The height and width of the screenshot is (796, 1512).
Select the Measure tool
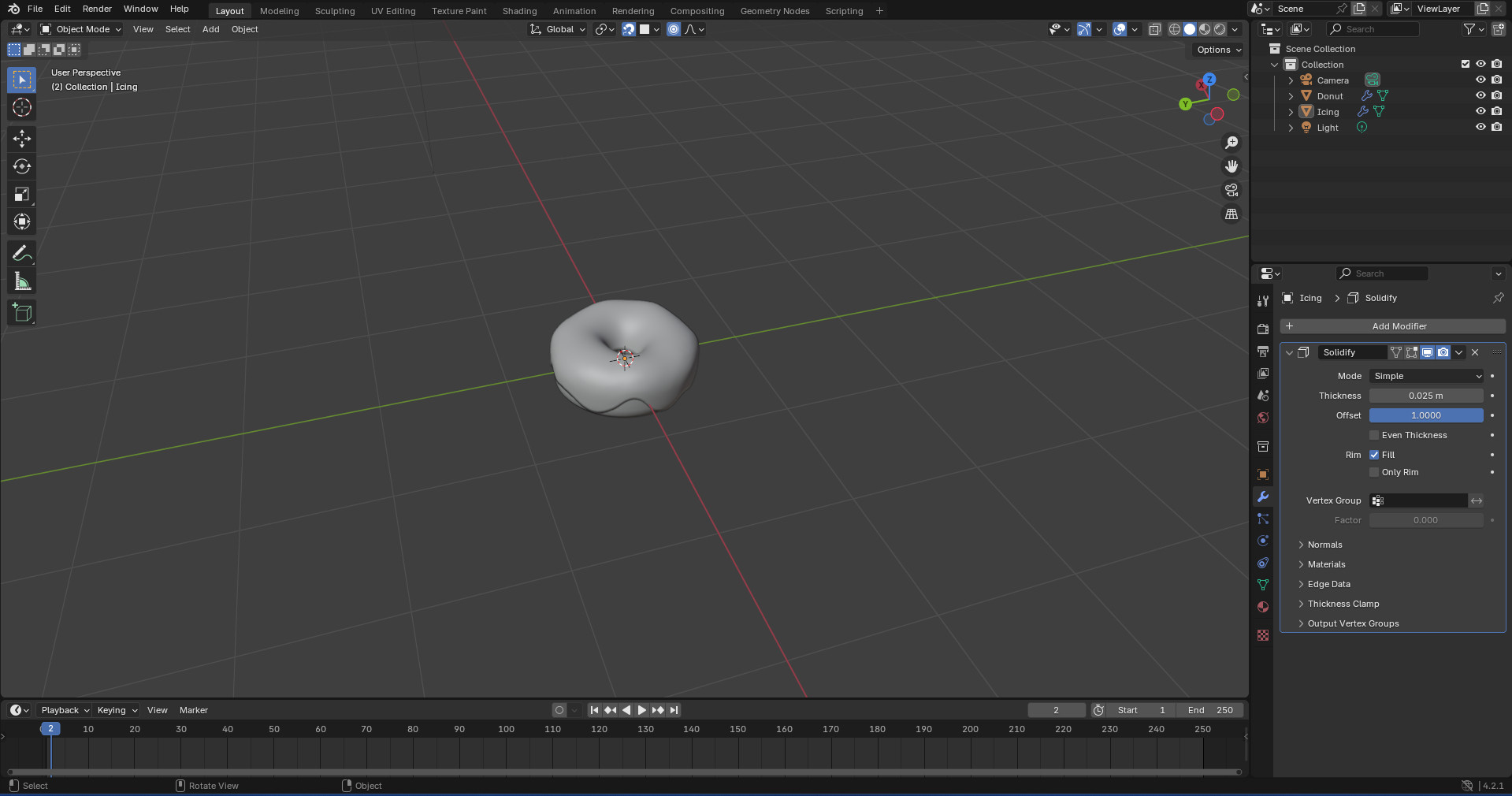(x=22, y=281)
